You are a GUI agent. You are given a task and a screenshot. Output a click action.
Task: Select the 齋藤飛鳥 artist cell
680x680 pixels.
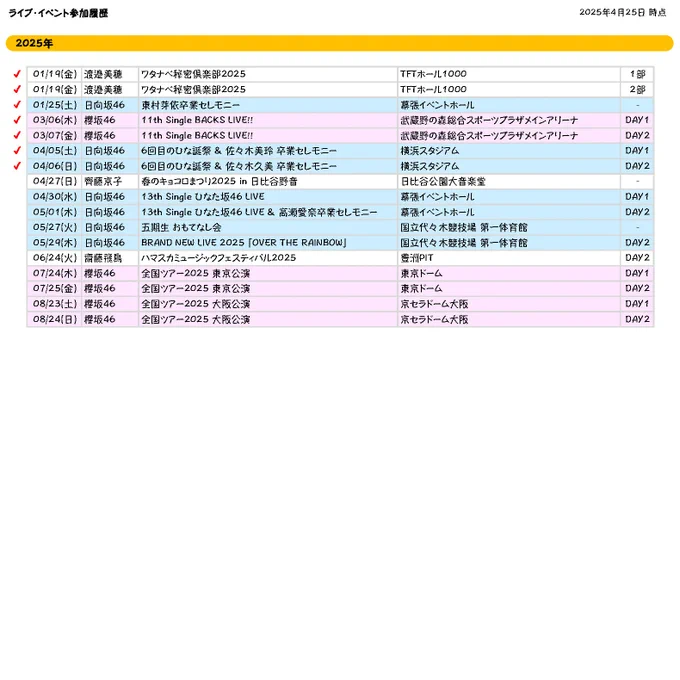(x=110, y=258)
